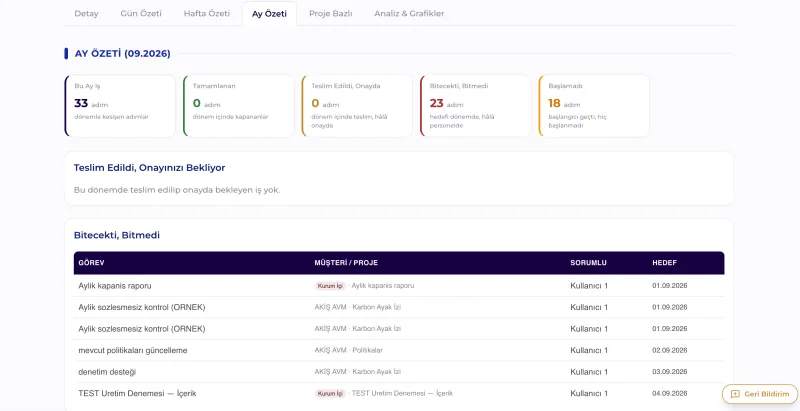Switch to the Detay tab
The image size is (800, 411).
point(86,14)
